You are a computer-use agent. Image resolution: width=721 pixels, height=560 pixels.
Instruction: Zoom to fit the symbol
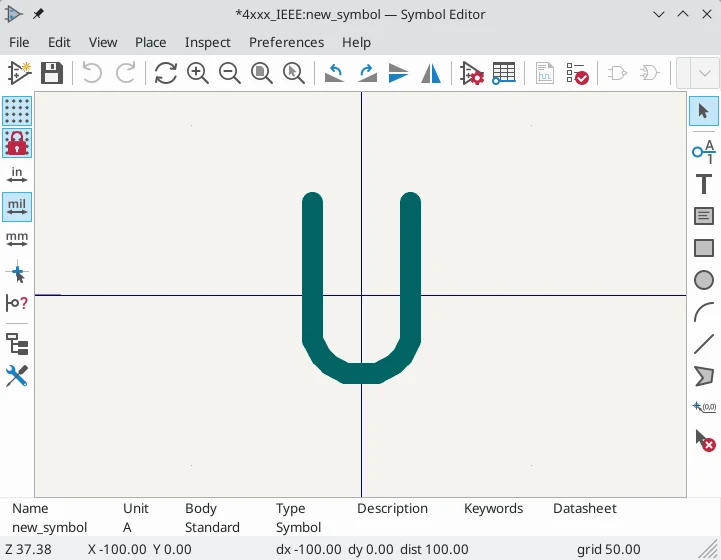[261, 73]
